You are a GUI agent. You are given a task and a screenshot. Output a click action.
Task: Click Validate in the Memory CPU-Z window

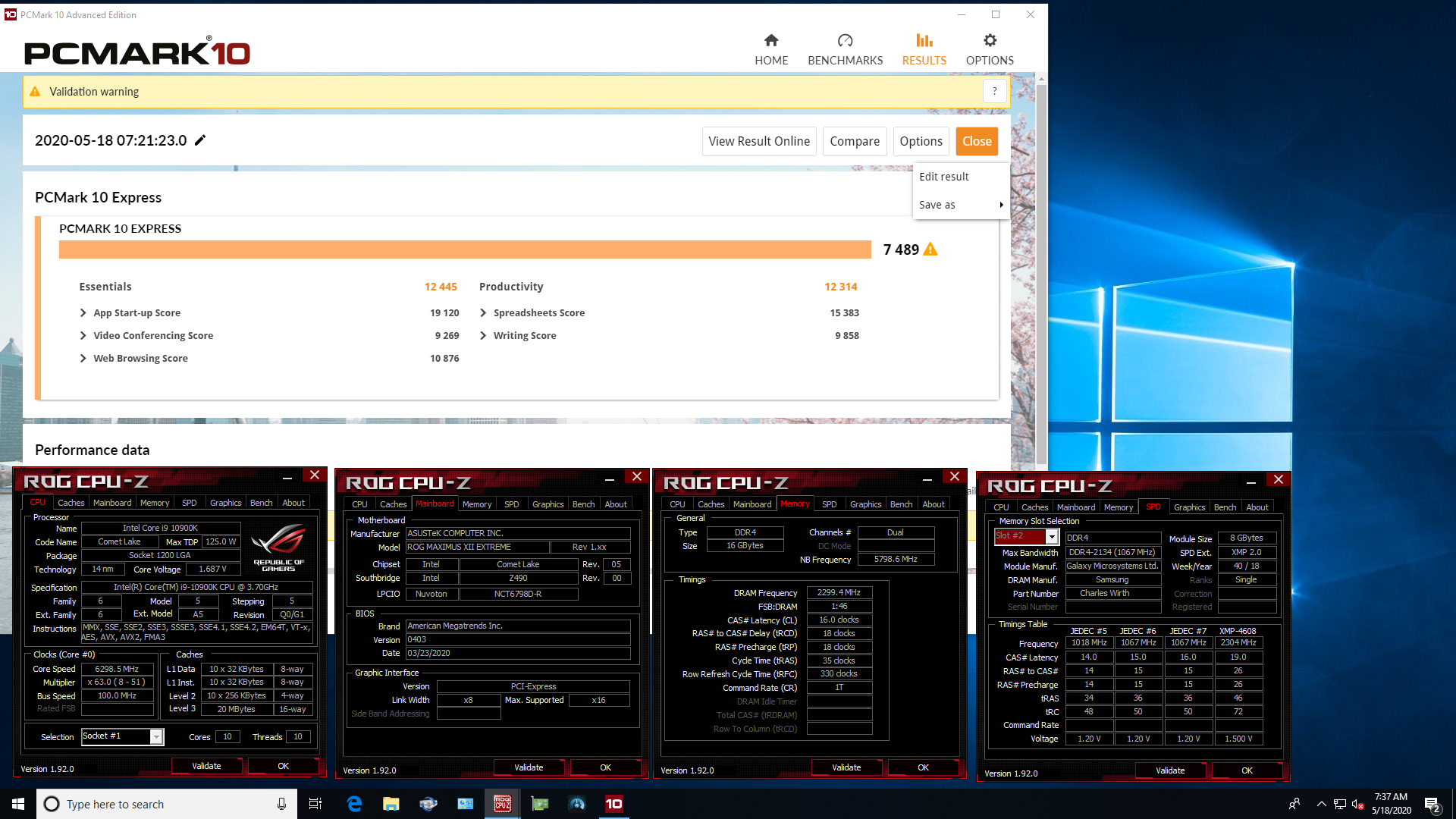(846, 767)
